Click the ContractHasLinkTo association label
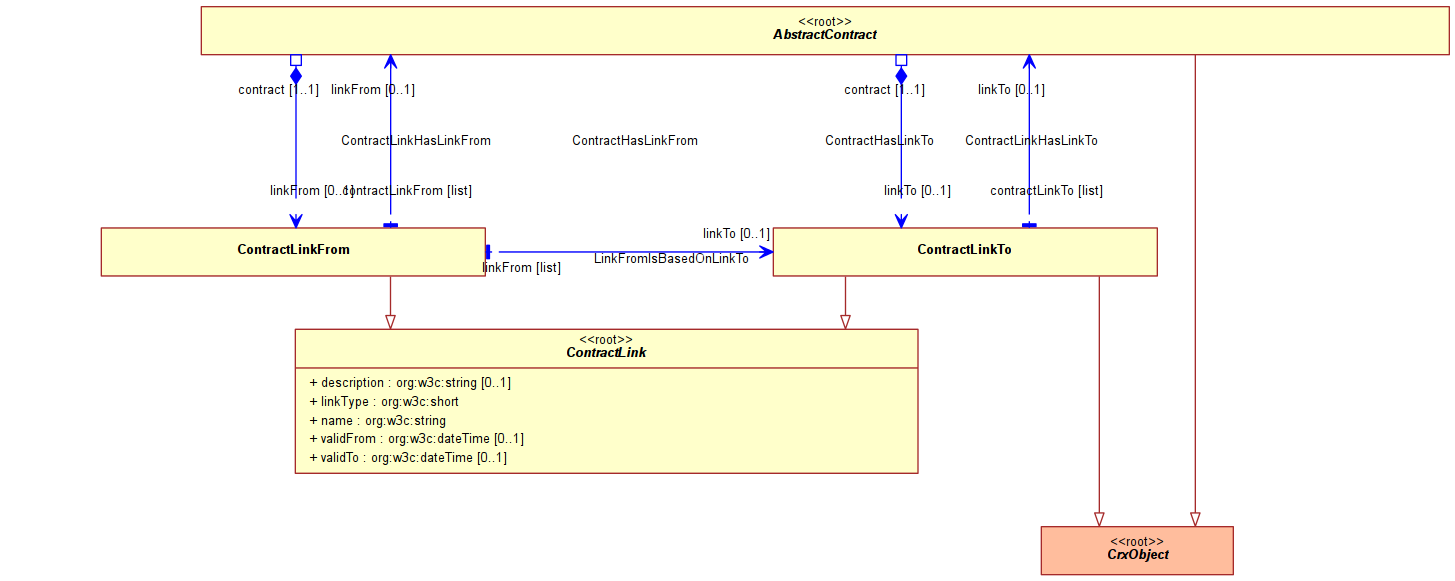The width and height of the screenshot is (1455, 581). [879, 141]
